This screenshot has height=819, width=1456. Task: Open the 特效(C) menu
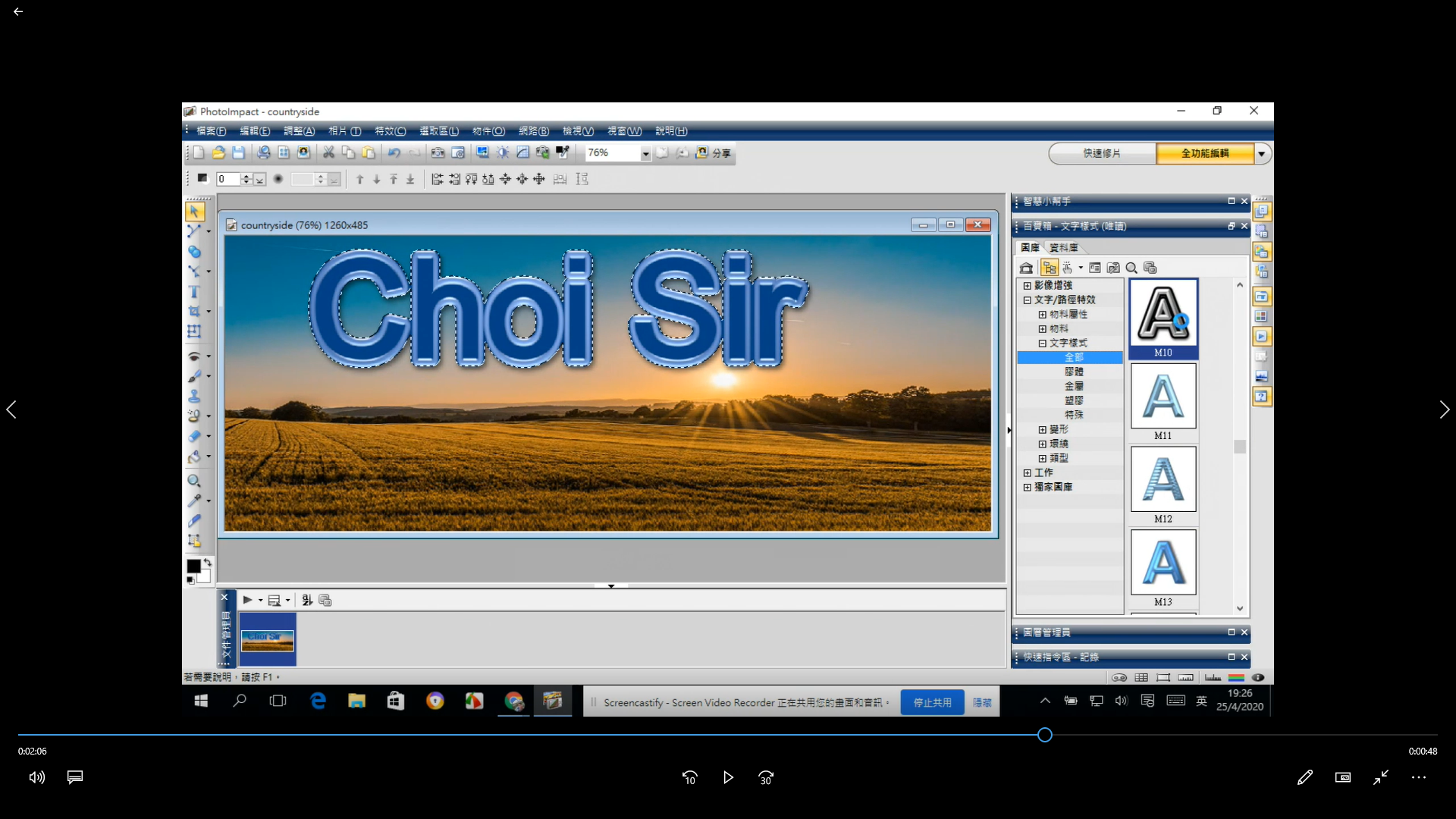tap(390, 131)
